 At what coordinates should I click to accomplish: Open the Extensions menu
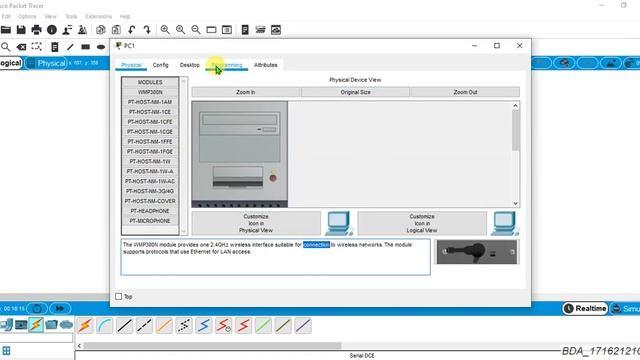click(98, 16)
